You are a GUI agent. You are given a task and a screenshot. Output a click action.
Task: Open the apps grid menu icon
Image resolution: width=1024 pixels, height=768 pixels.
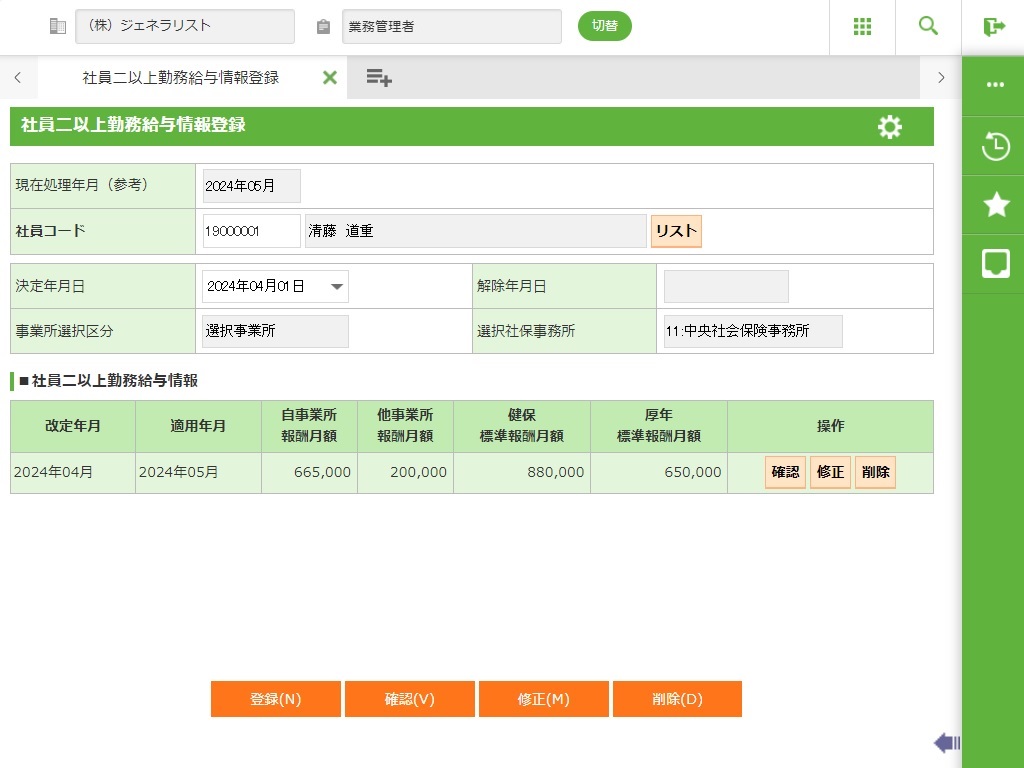[862, 27]
